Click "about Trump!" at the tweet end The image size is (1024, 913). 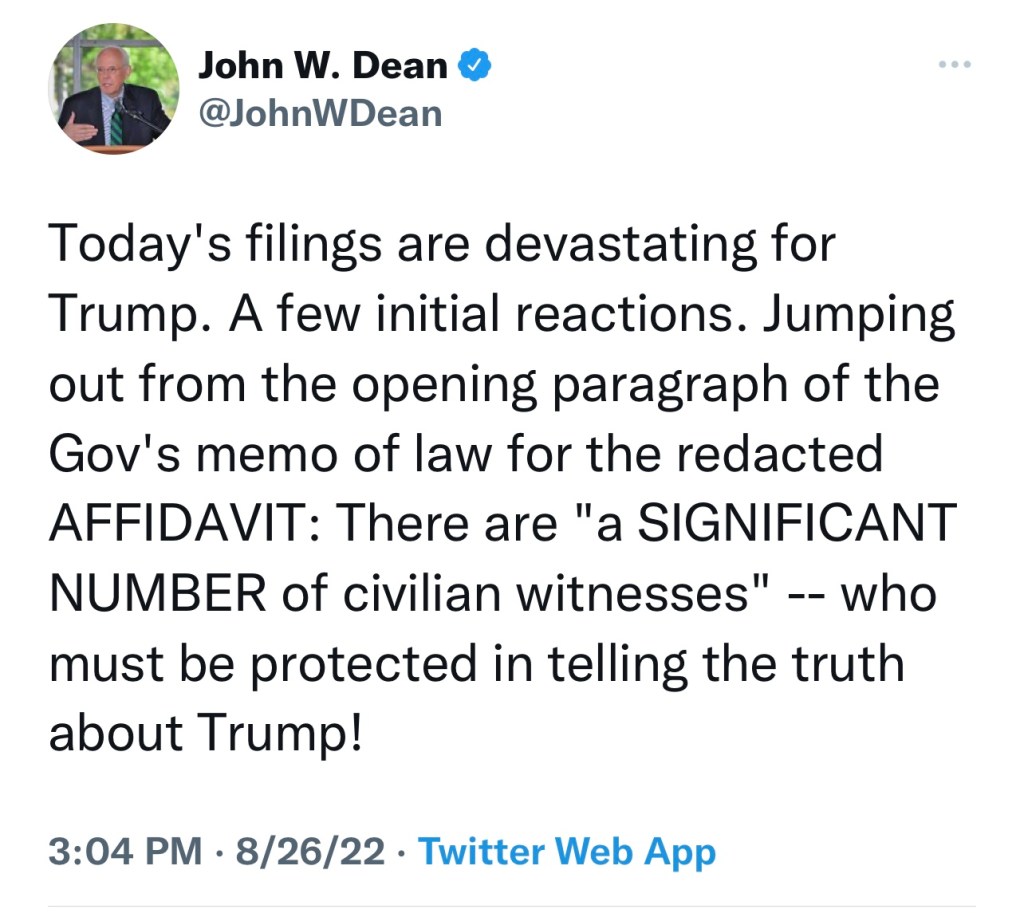(203, 733)
